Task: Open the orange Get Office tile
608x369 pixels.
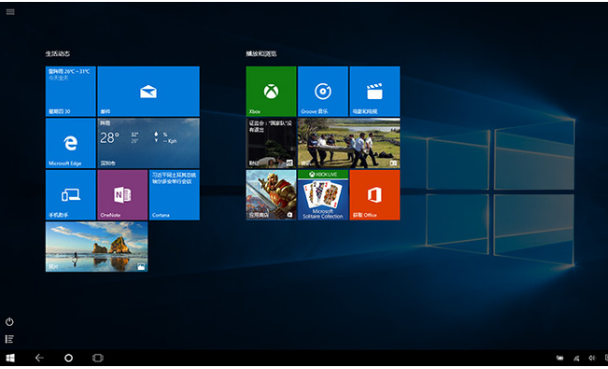Action: coord(375,195)
